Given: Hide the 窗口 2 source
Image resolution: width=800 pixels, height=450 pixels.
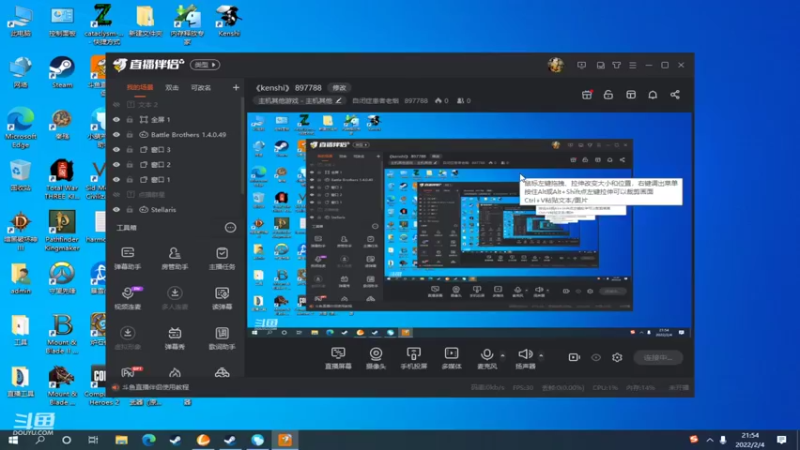Looking at the screenshot, I should tap(116, 165).
